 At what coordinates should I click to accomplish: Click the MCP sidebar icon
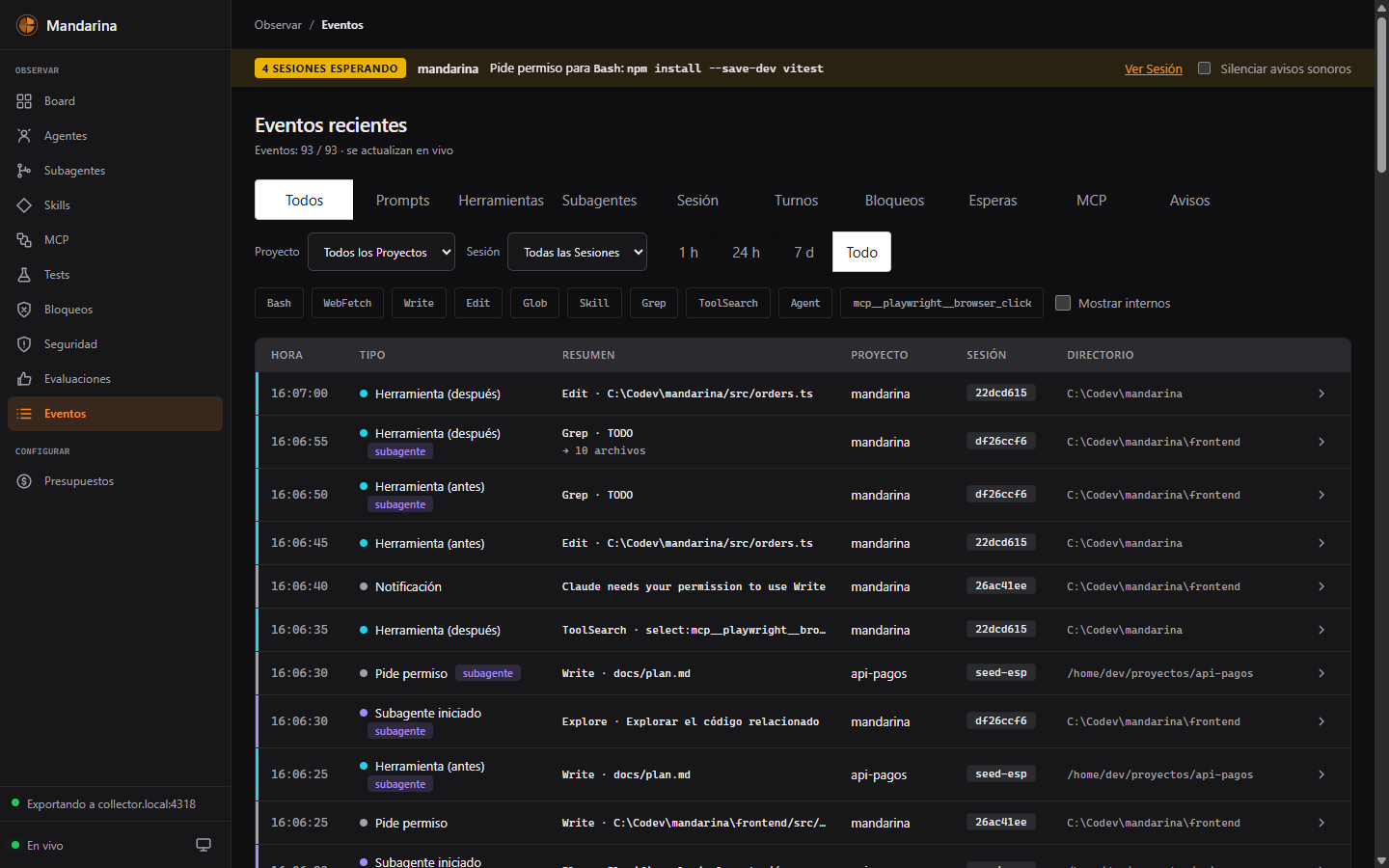(24, 240)
